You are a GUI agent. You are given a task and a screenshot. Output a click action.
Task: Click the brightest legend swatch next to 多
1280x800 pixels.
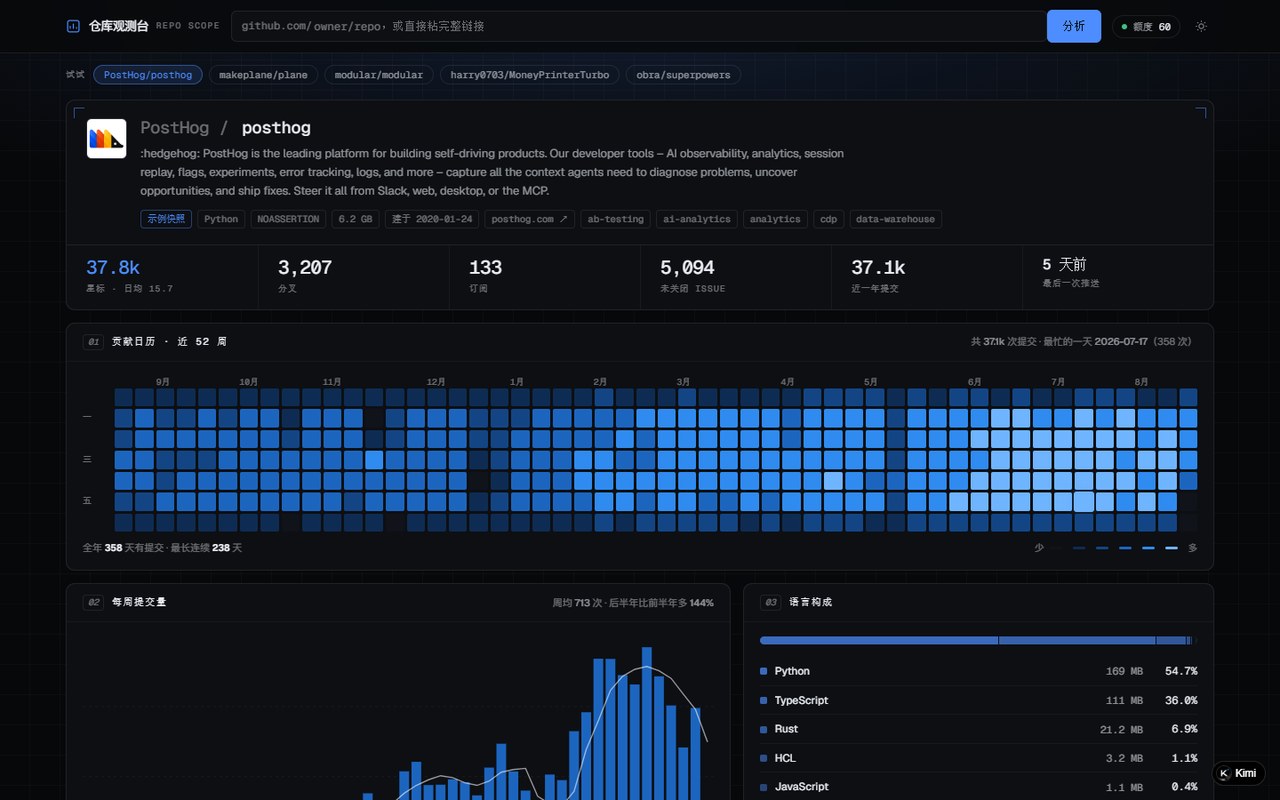tap(1171, 548)
